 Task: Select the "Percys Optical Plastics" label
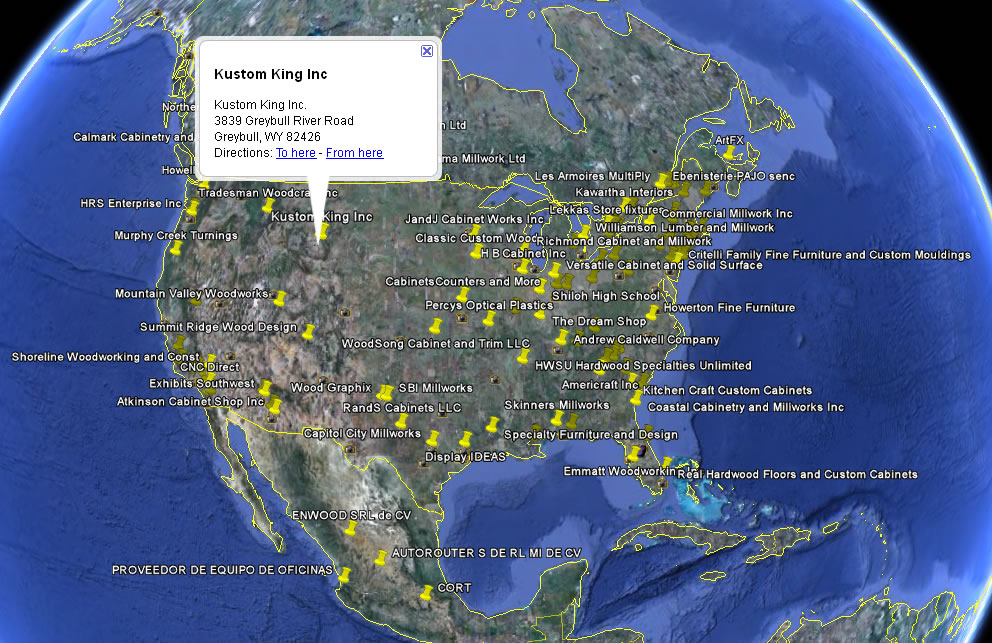[x=489, y=305]
